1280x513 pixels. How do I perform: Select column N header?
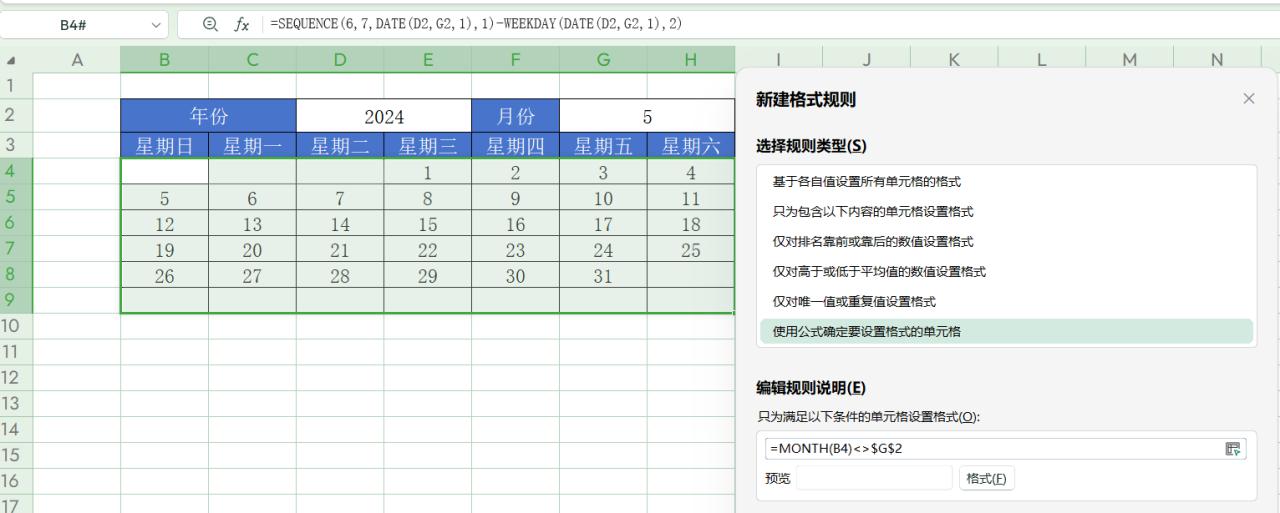click(1216, 60)
